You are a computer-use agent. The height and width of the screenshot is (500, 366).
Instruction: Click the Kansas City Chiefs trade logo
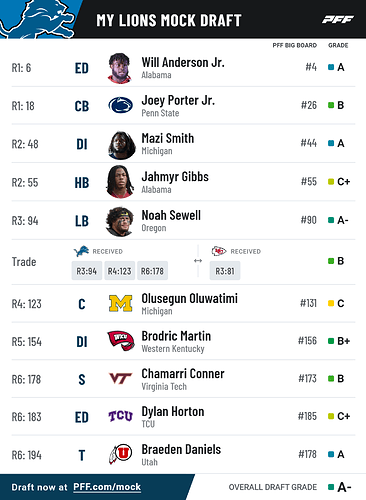[219, 251]
